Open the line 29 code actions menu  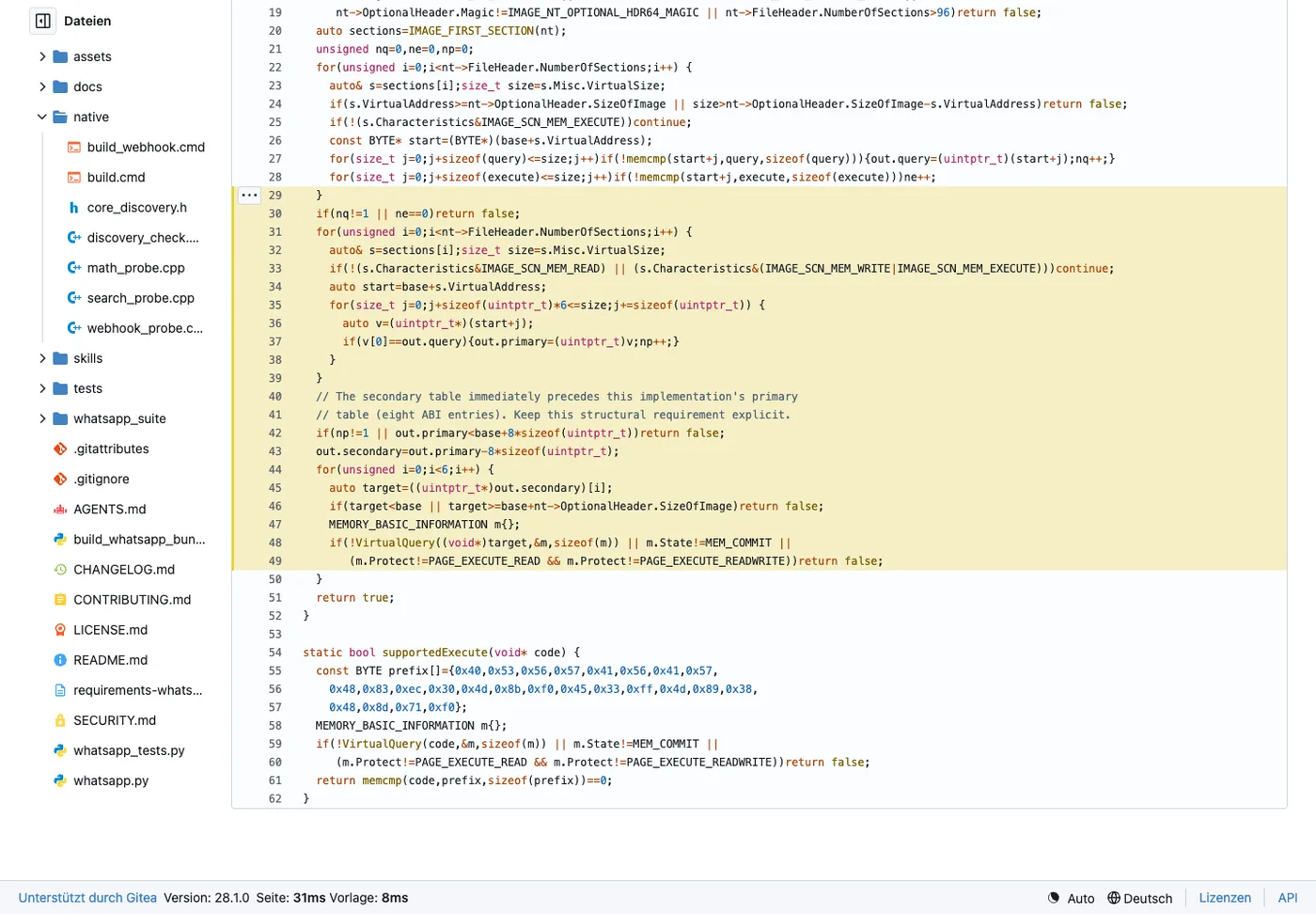(x=249, y=196)
